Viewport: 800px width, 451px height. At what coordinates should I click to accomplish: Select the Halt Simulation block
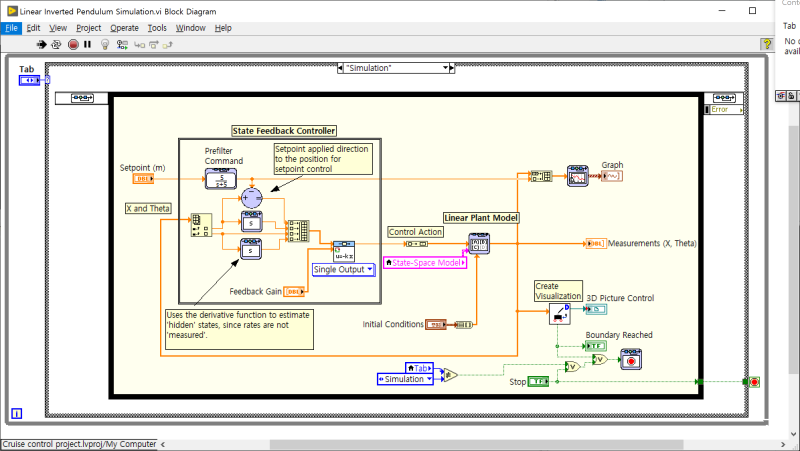[x=631, y=359]
